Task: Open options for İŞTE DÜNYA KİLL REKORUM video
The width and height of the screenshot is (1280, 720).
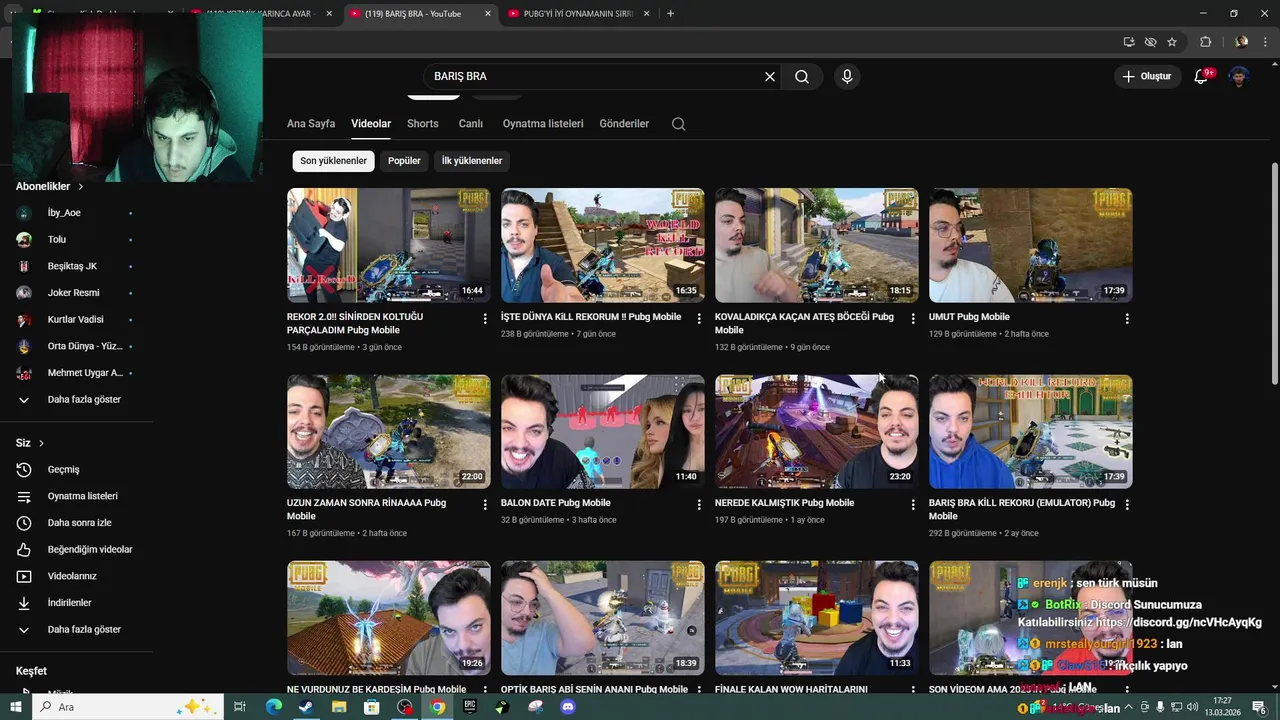Action: pos(699,318)
